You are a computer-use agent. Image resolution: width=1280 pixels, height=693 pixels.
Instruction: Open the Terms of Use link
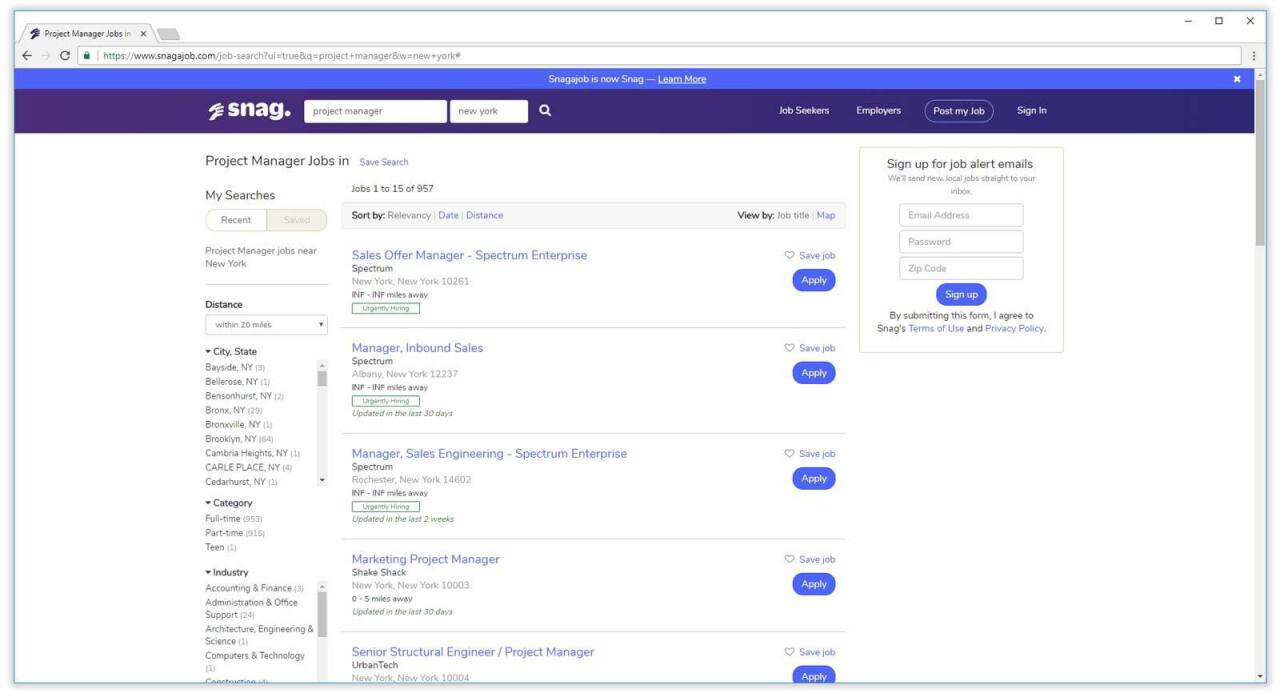[936, 328]
